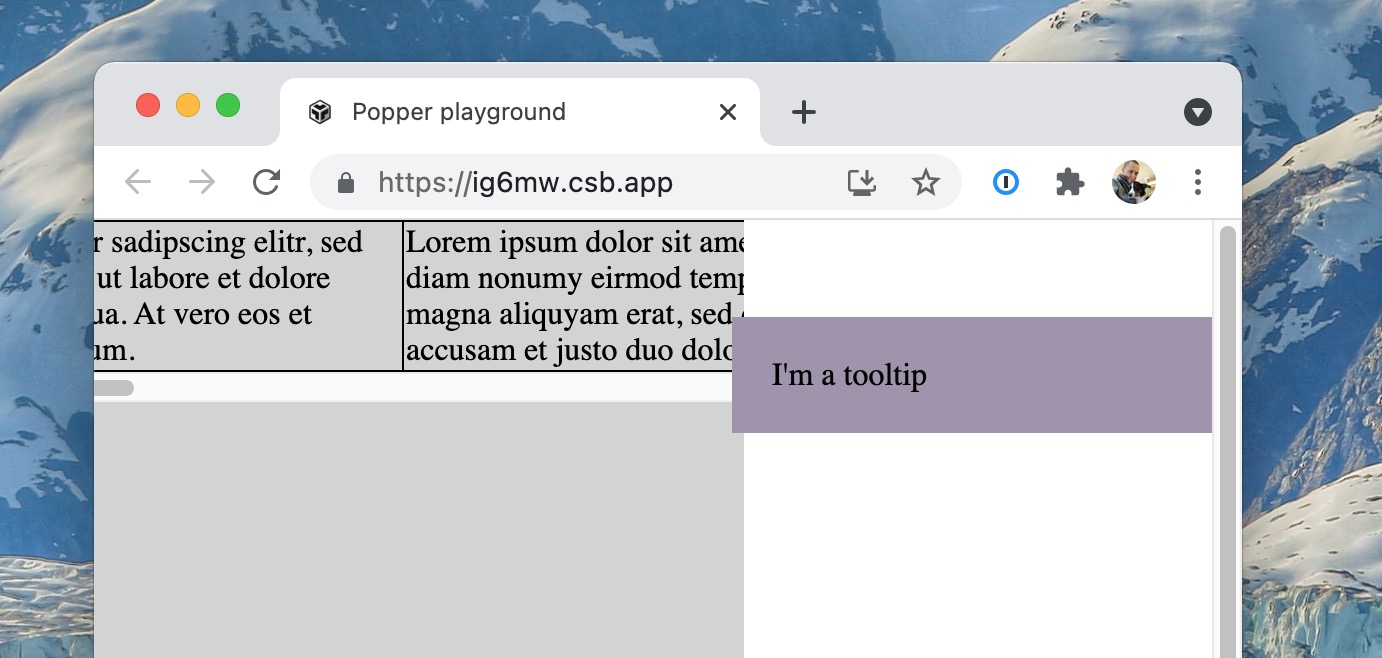The image size is (1382, 658).
Task: Open the browser profile avatar
Action: [1133, 182]
